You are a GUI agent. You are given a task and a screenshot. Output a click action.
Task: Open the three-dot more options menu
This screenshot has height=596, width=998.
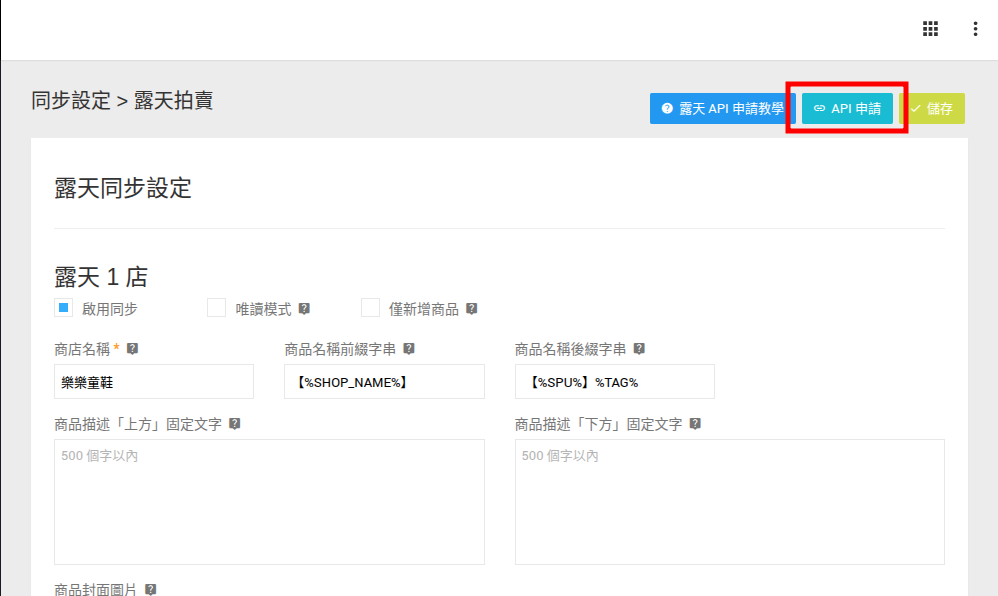(x=975, y=29)
